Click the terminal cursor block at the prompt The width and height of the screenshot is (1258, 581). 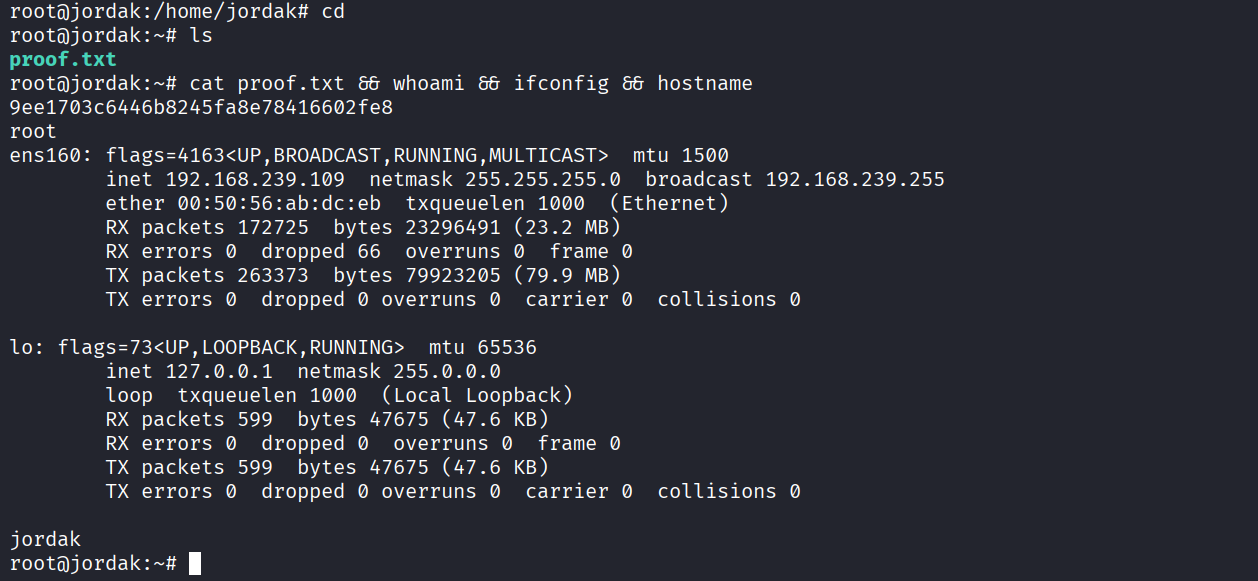point(194,564)
